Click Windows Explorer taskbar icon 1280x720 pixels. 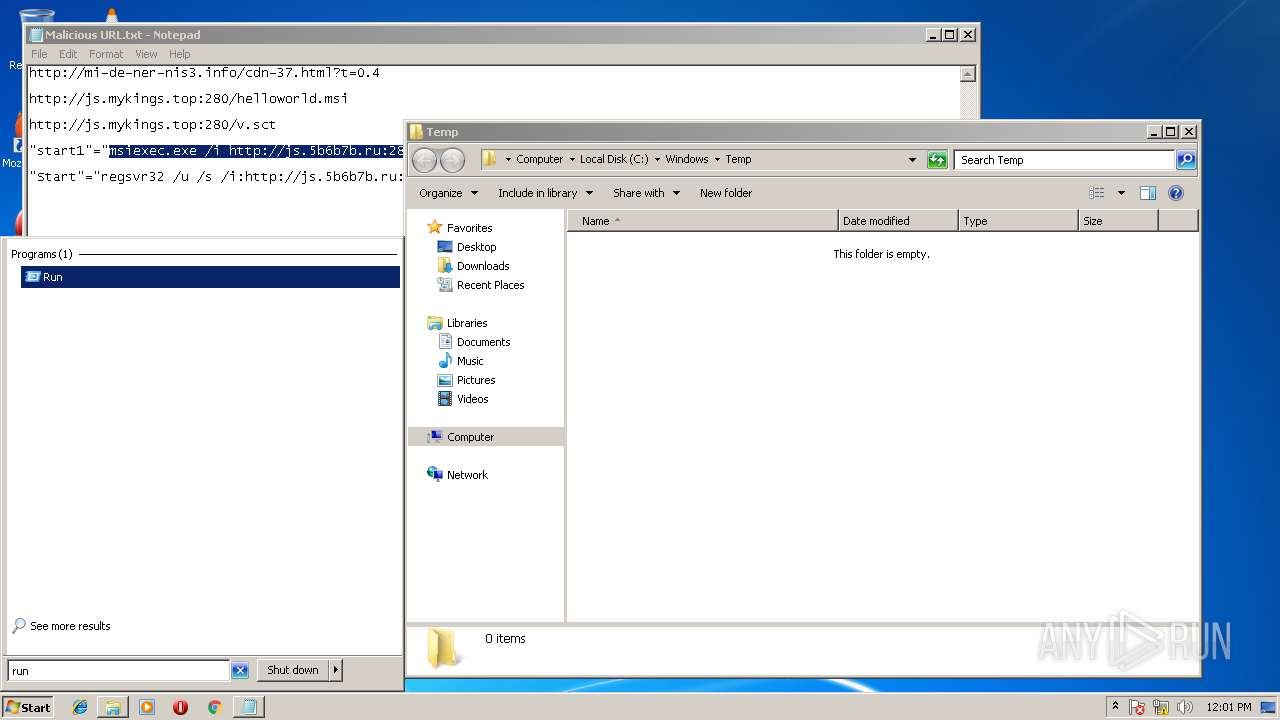click(113, 707)
